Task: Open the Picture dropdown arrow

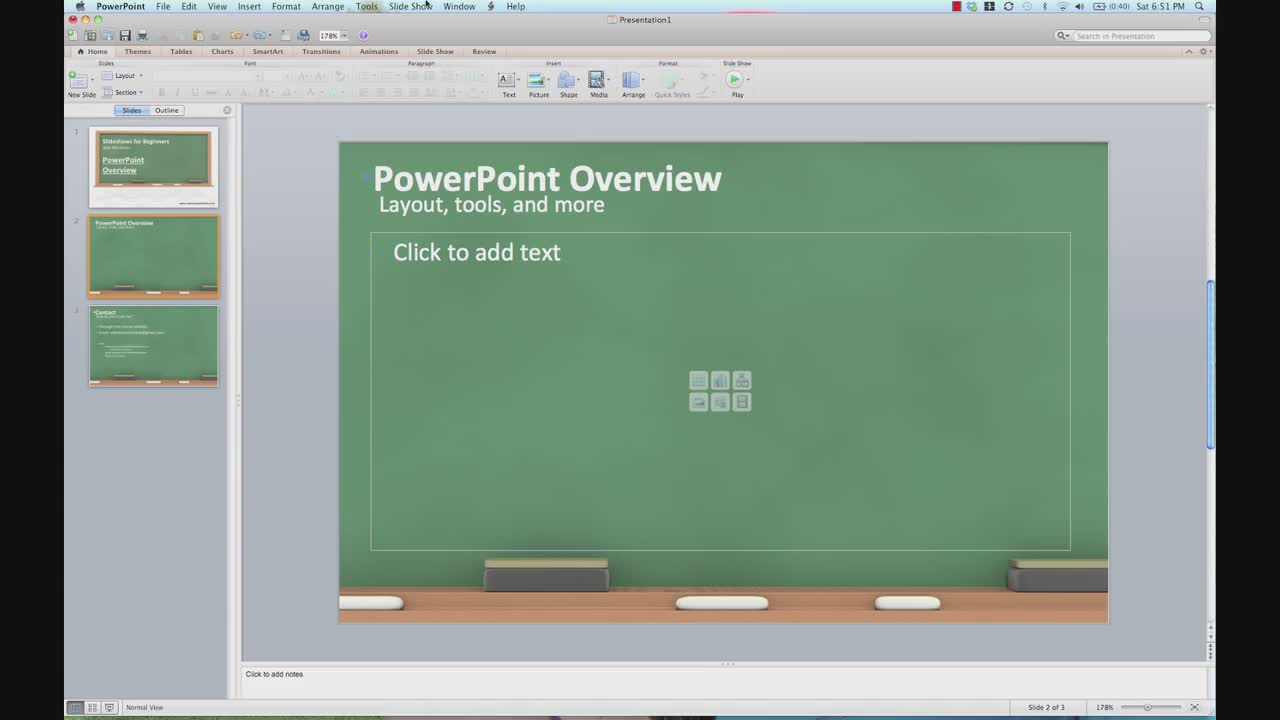Action: tap(549, 80)
